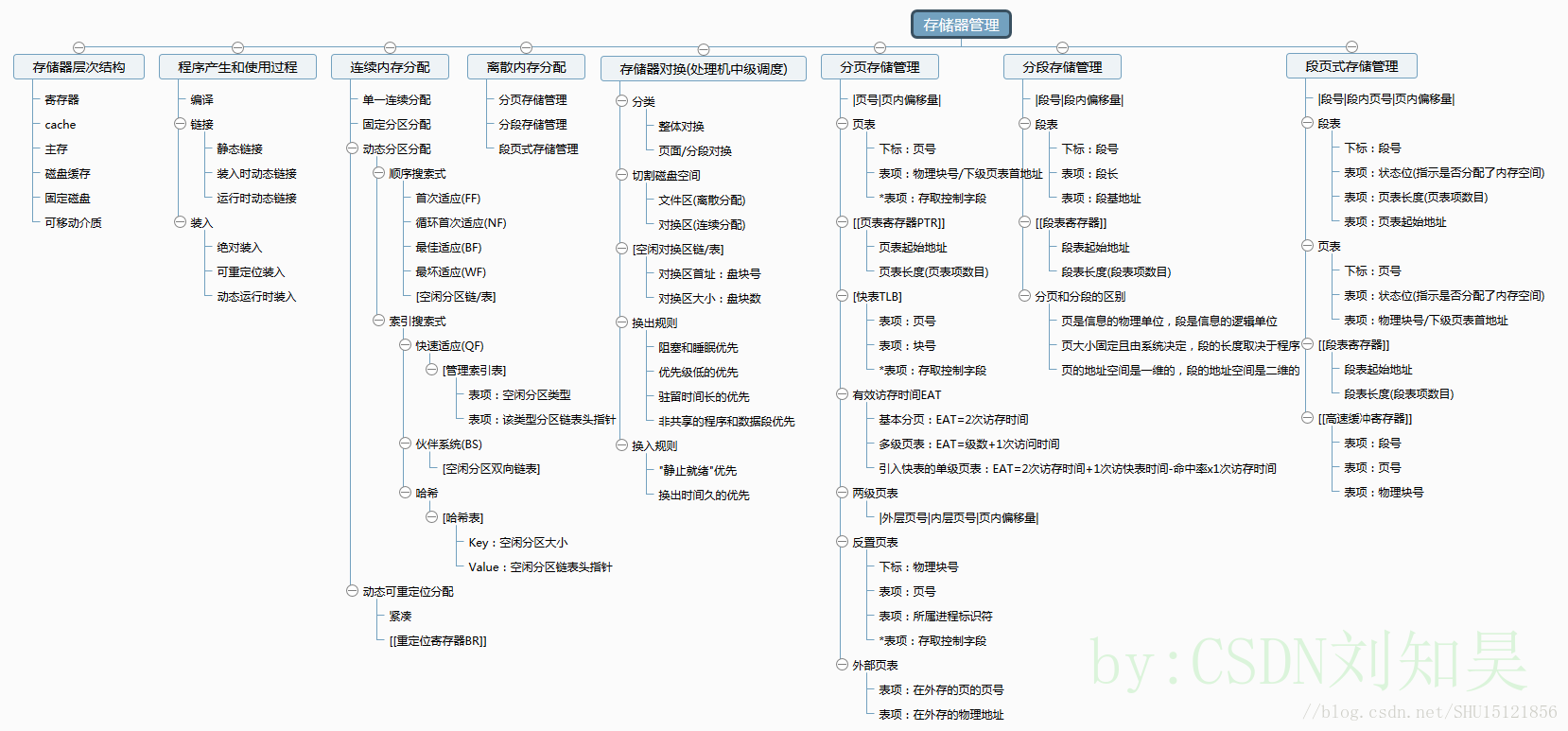The image size is (1568, 731).
Task: Collapse the 换出规则 branch
Action: pos(621,322)
